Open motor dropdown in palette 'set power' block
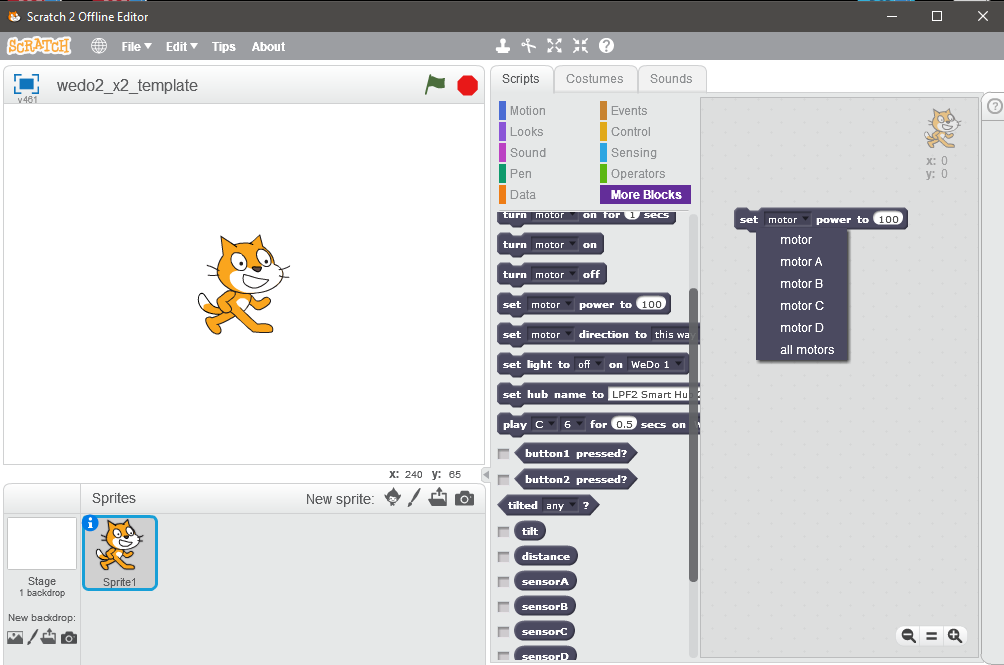 [x=550, y=305]
